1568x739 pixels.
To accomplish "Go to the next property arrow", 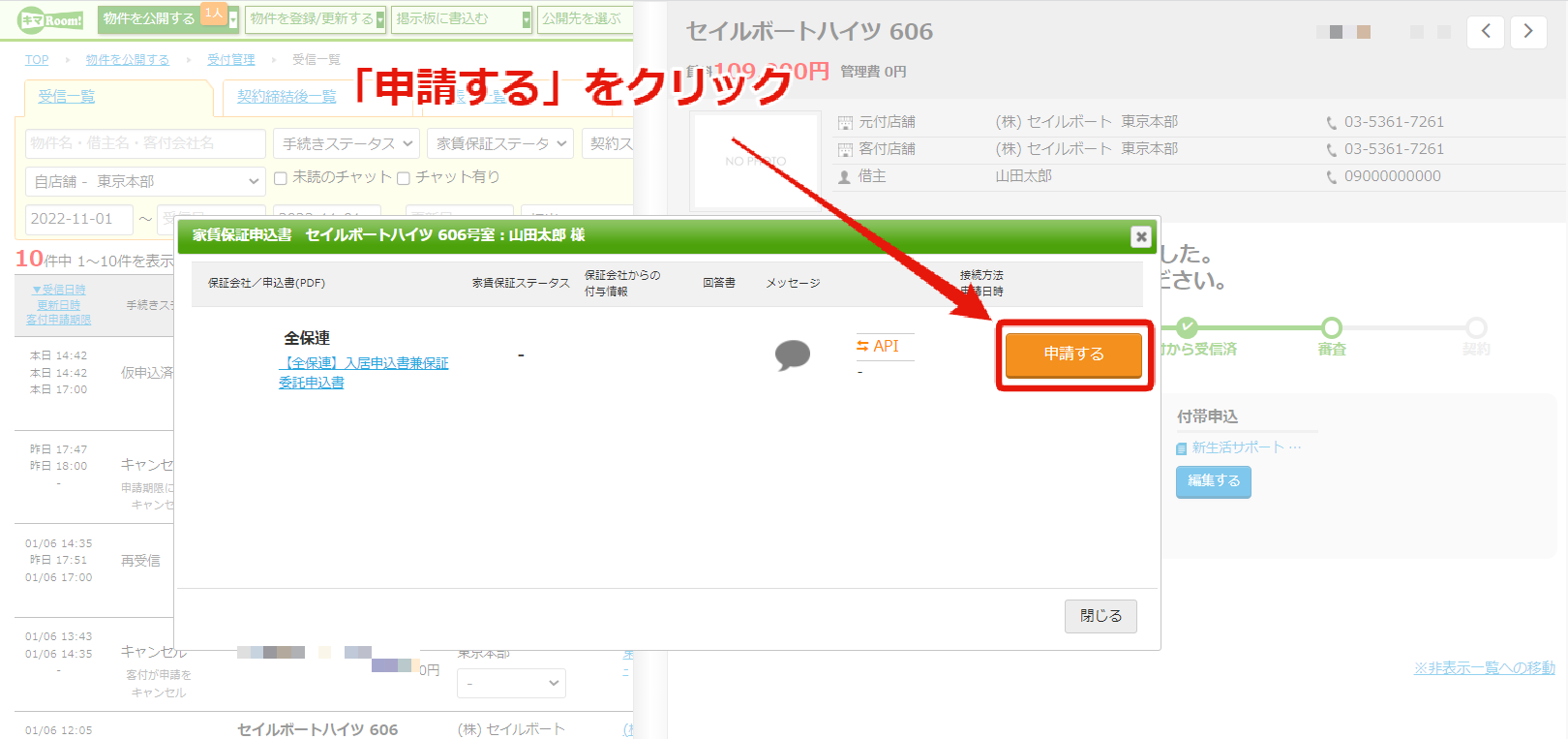I will (1528, 32).
